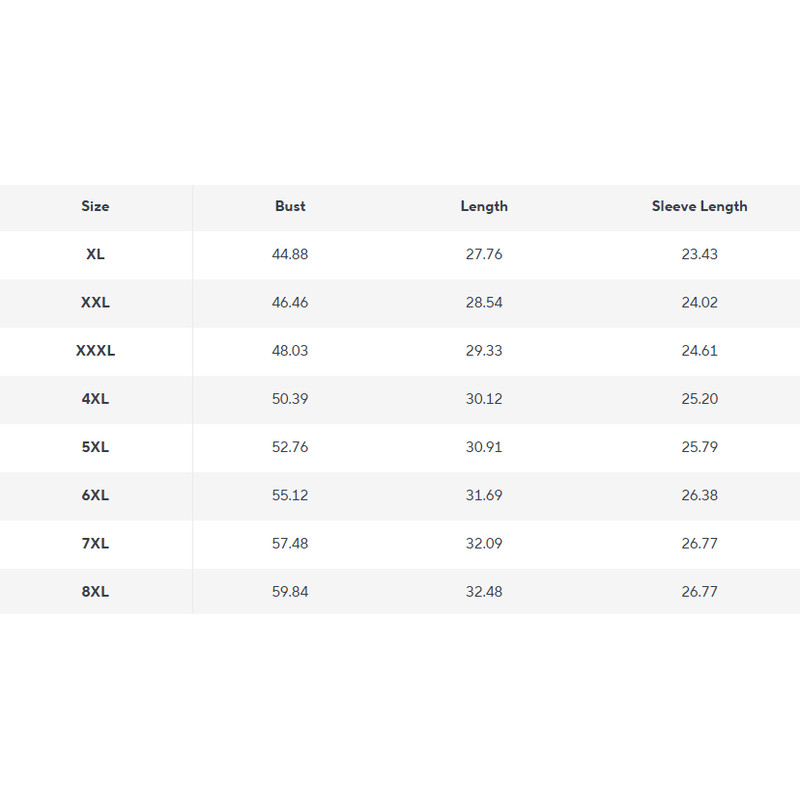Select the 4XL size row label
800x800 pixels.
pyautogui.click(x=95, y=399)
